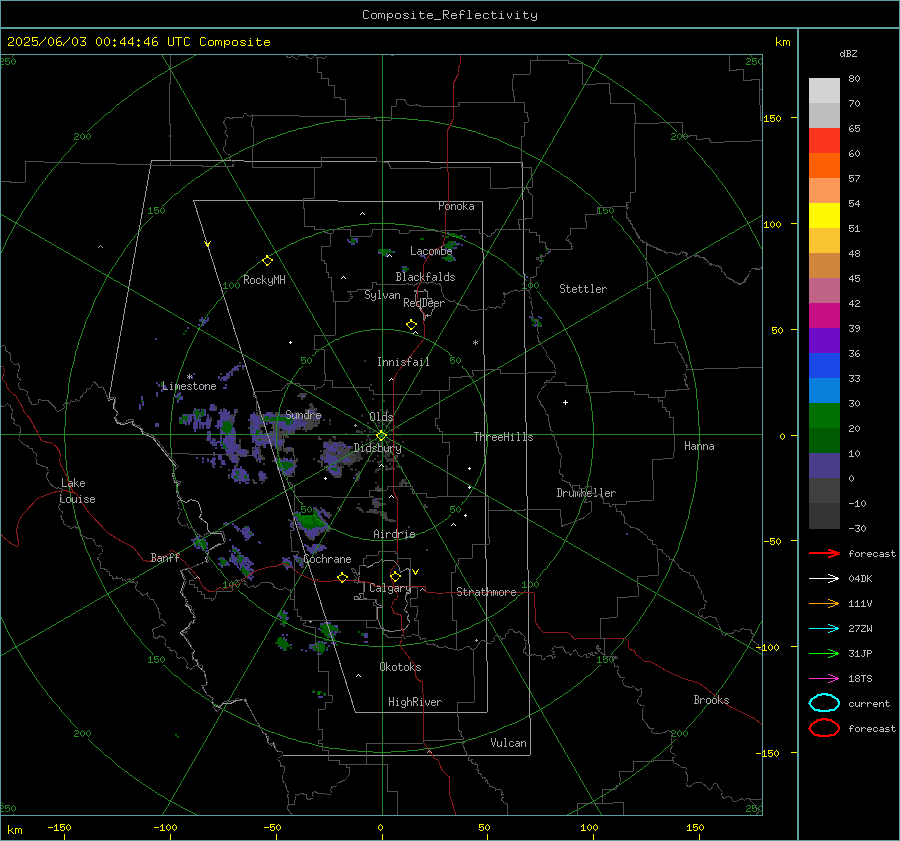Click the red 'forecast' ellipse symbol
Image resolution: width=900 pixels, height=841 pixels.
(x=824, y=728)
